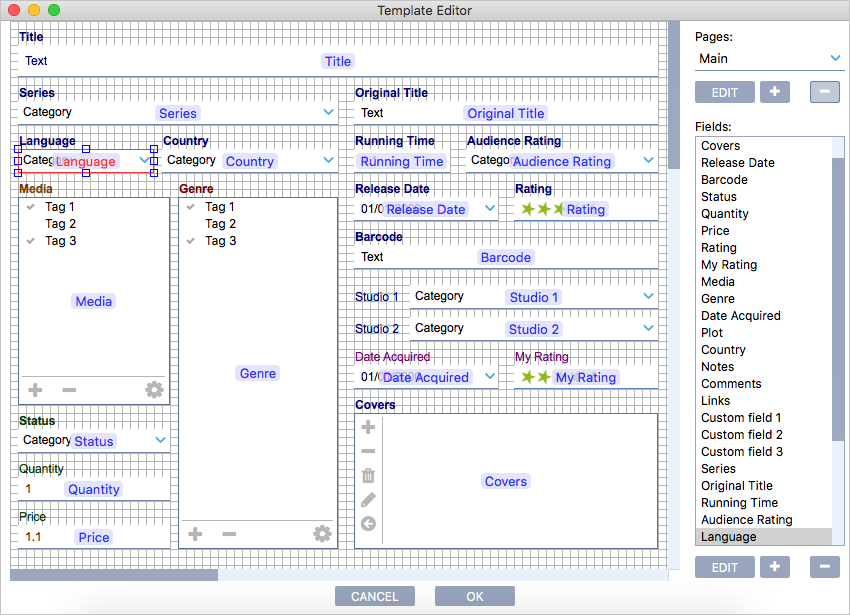Click the template canvas vertical scrollbar

click(674, 95)
